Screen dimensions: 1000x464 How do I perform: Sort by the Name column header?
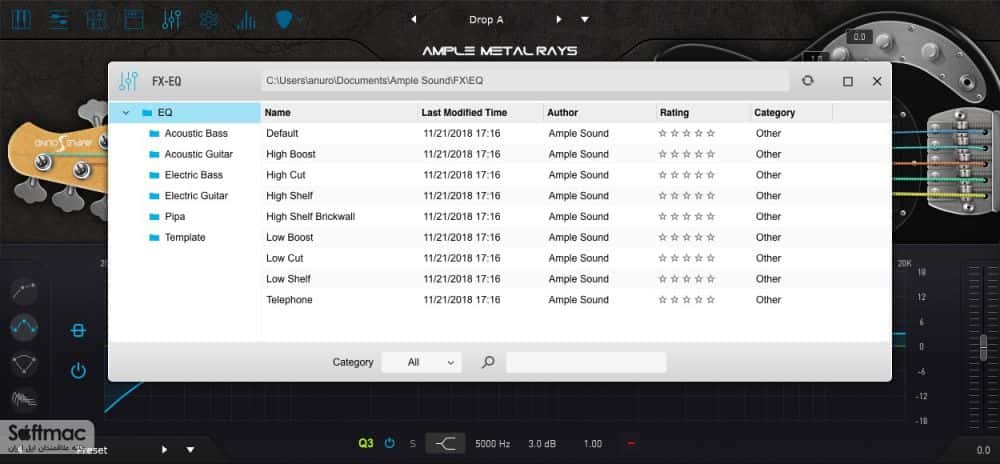click(339, 113)
